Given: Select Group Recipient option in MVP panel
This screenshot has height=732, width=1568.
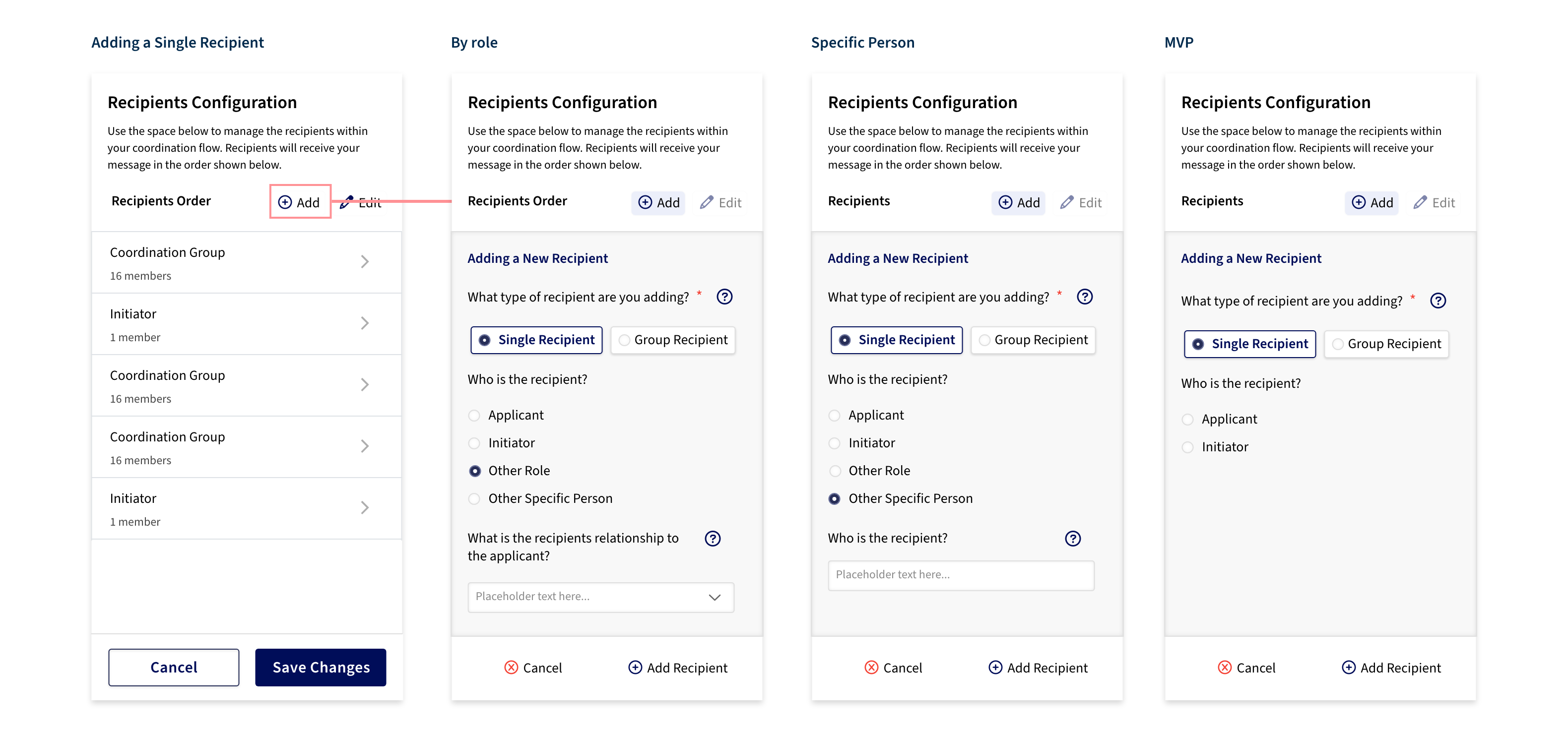Looking at the screenshot, I should (1386, 344).
